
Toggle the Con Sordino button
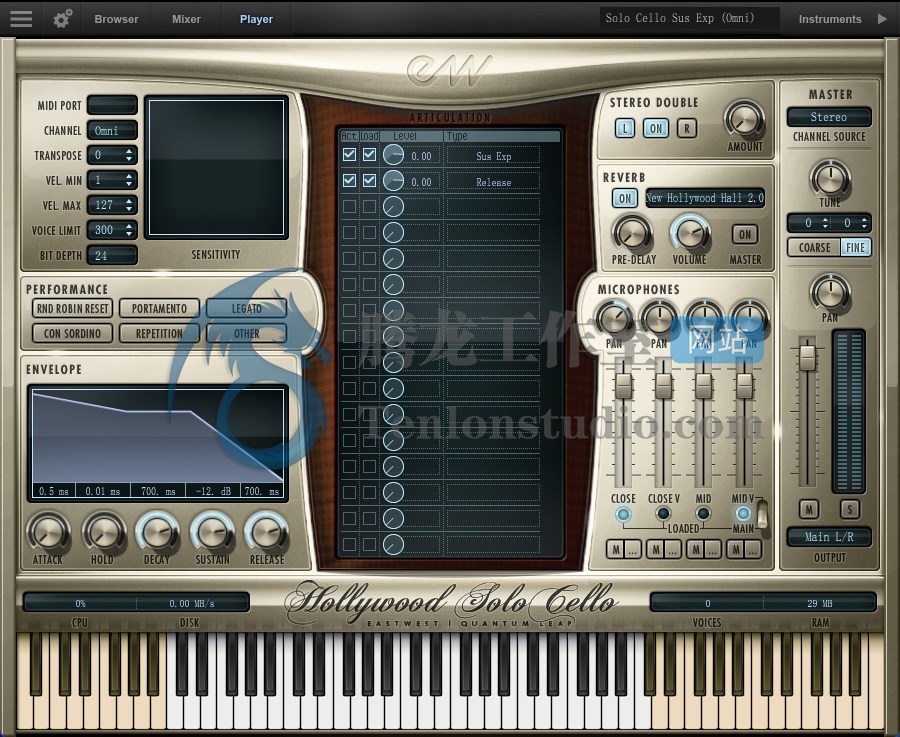pos(72,333)
